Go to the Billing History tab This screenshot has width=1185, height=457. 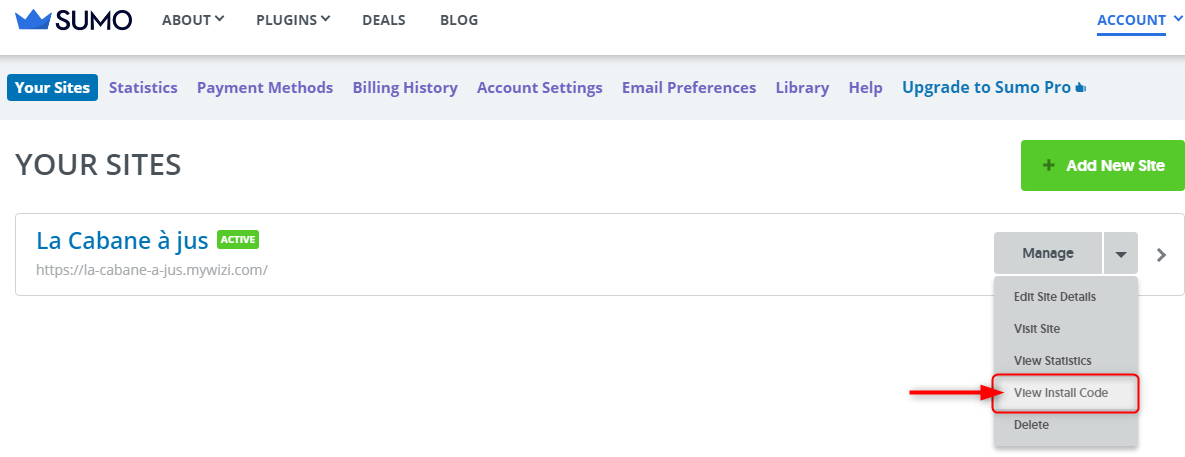(405, 88)
